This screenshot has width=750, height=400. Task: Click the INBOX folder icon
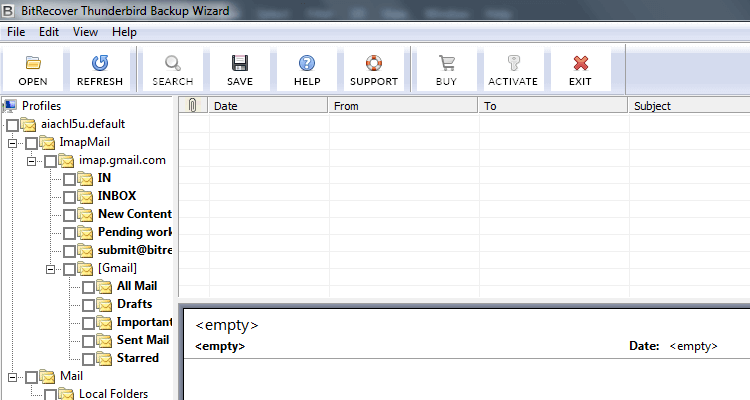[x=85, y=196]
